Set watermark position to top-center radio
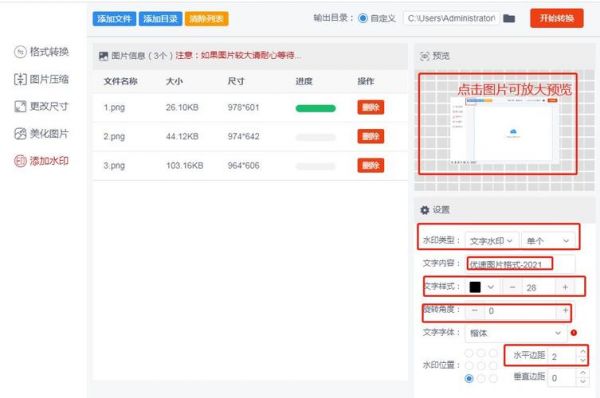The height and width of the screenshot is (398, 600). coord(481,353)
